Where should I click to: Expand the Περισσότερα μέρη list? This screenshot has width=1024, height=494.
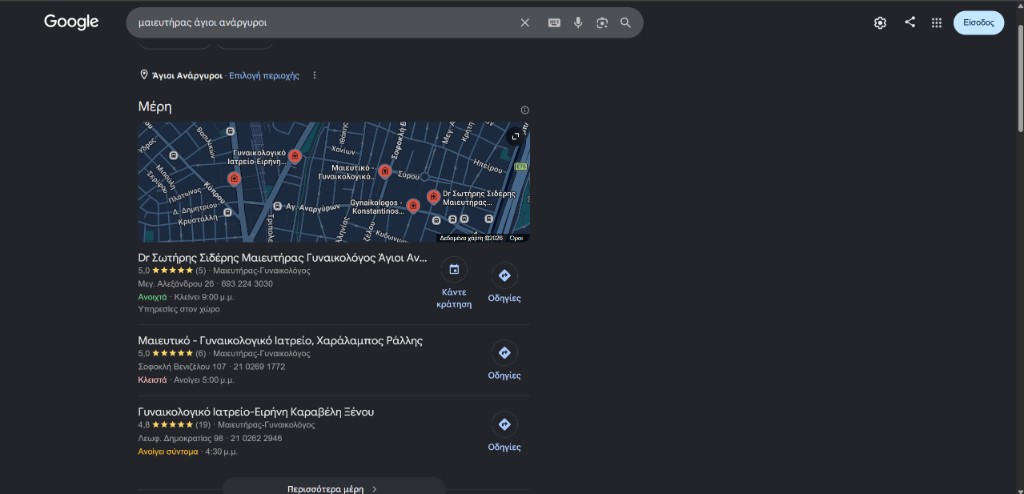tap(334, 487)
